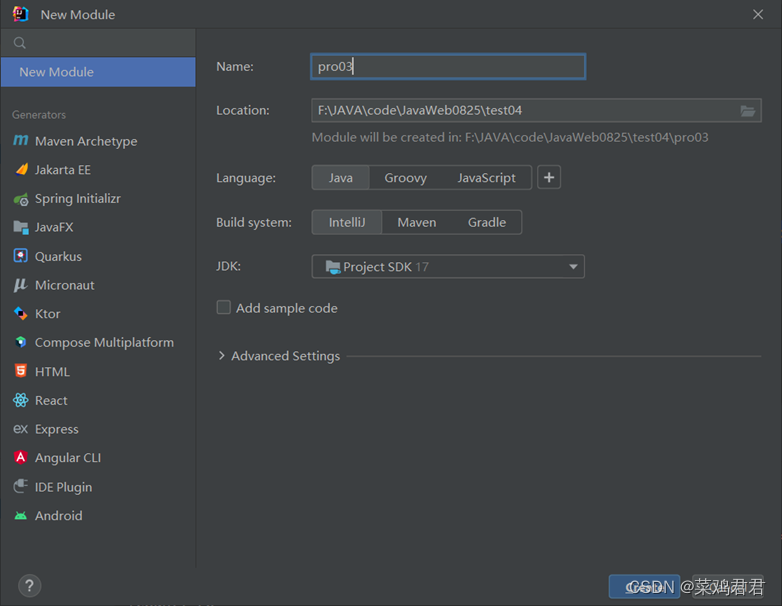Select Compose Multiplatform icon
The image size is (782, 606).
(20, 342)
